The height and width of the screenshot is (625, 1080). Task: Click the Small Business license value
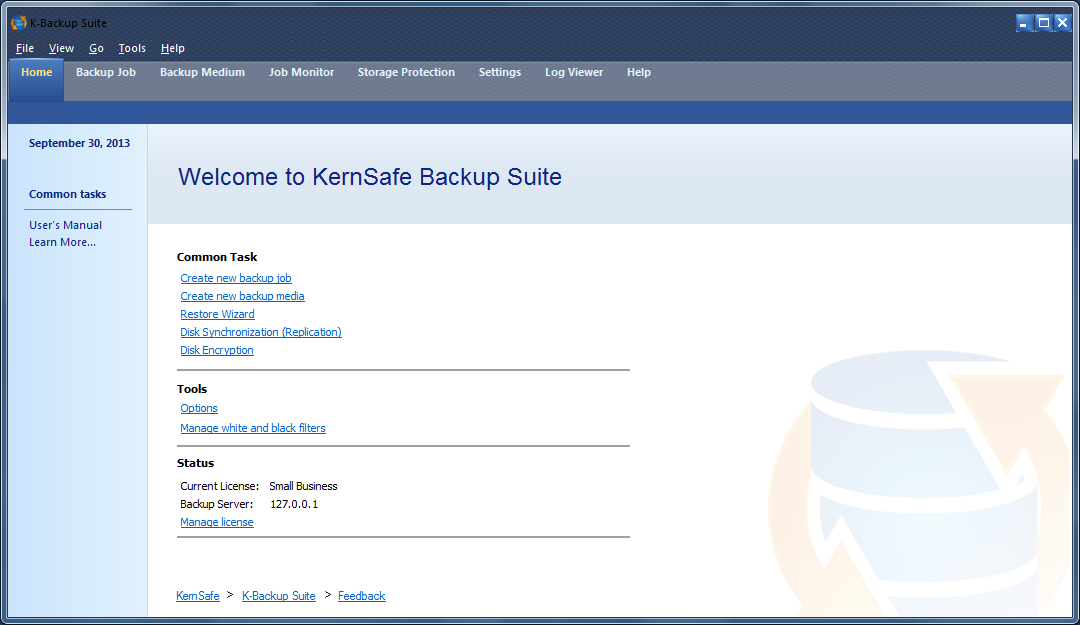pyautogui.click(x=303, y=486)
